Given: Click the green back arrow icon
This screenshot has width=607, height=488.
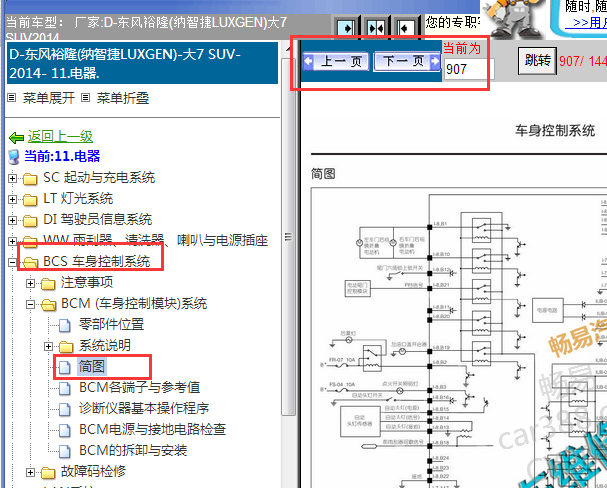Looking at the screenshot, I should point(16,137).
